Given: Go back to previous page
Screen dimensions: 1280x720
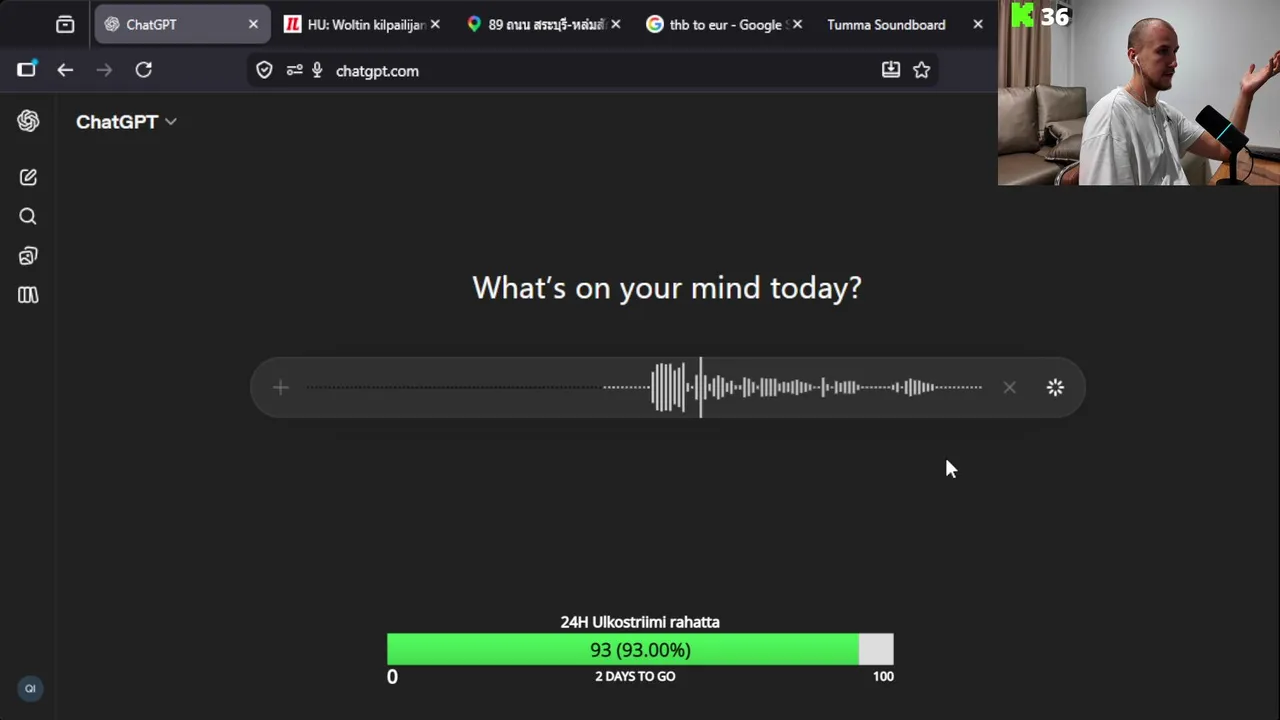Looking at the screenshot, I should click(x=65, y=69).
